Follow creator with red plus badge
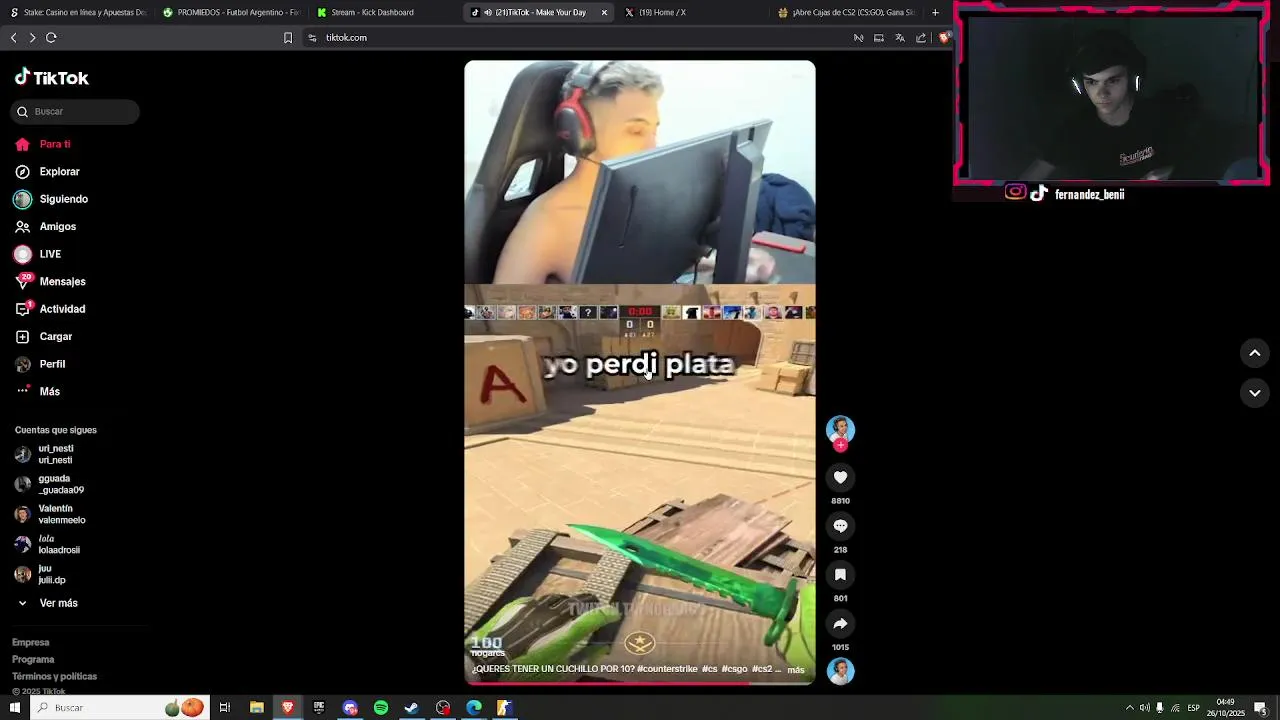Viewport: 1280px width, 720px height. point(840,446)
